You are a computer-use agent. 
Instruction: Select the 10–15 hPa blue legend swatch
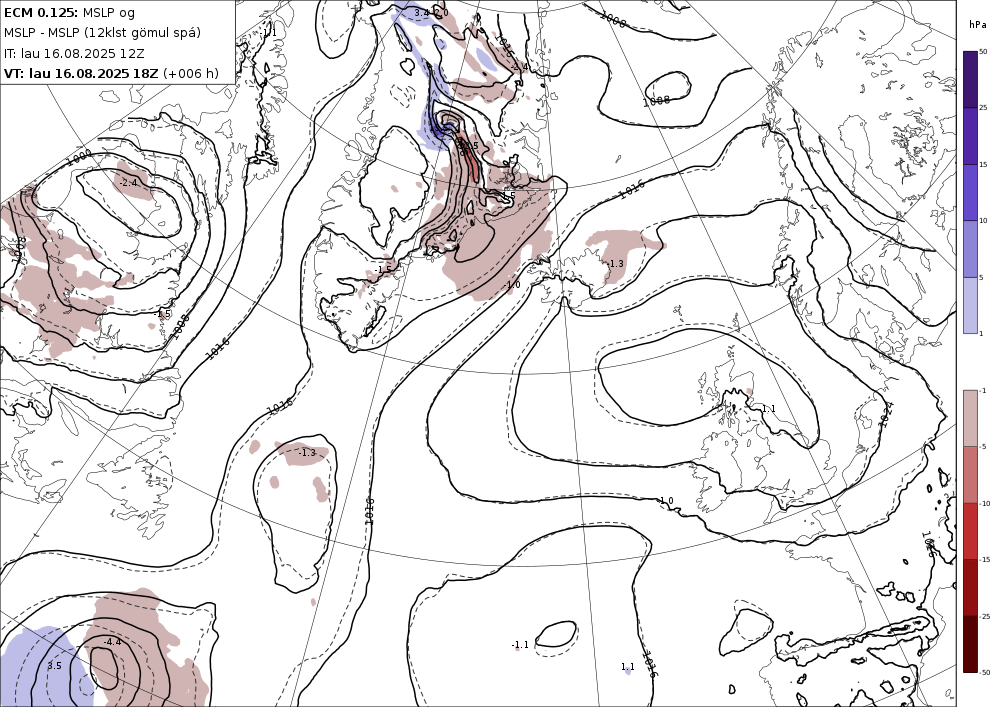pyautogui.click(x=970, y=192)
